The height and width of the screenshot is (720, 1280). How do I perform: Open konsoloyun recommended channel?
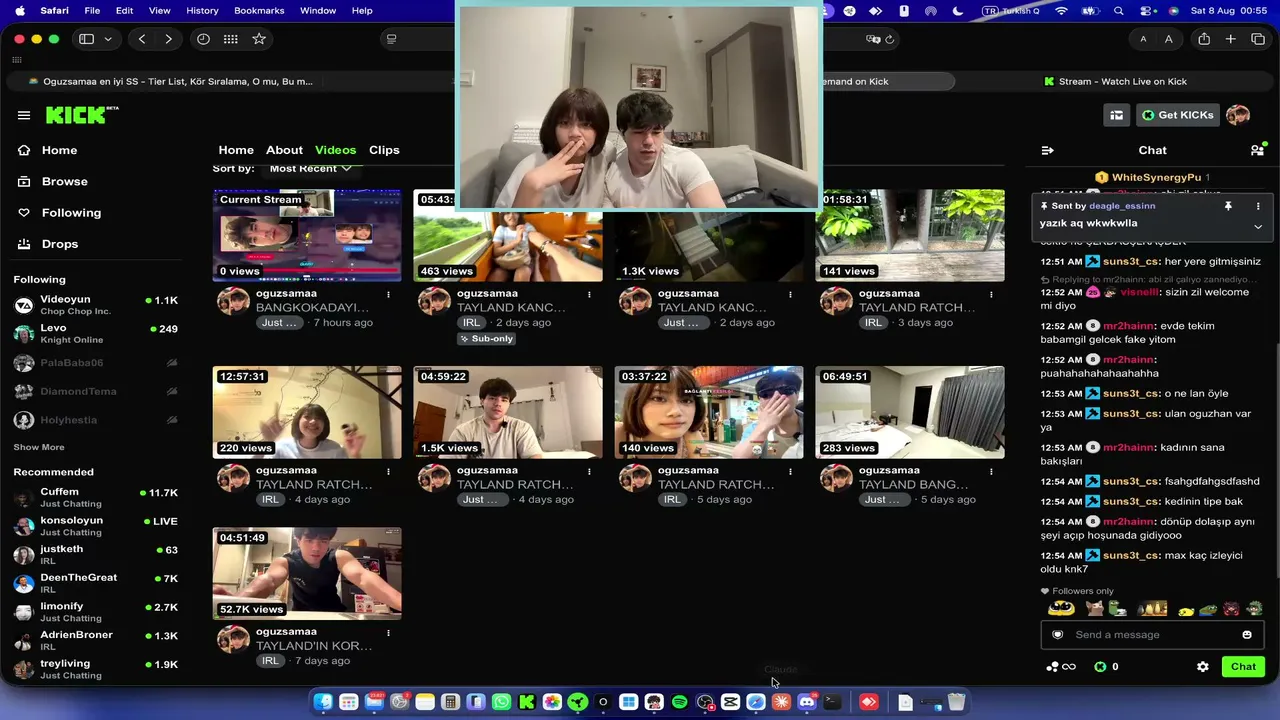pyautogui.click(x=95, y=526)
